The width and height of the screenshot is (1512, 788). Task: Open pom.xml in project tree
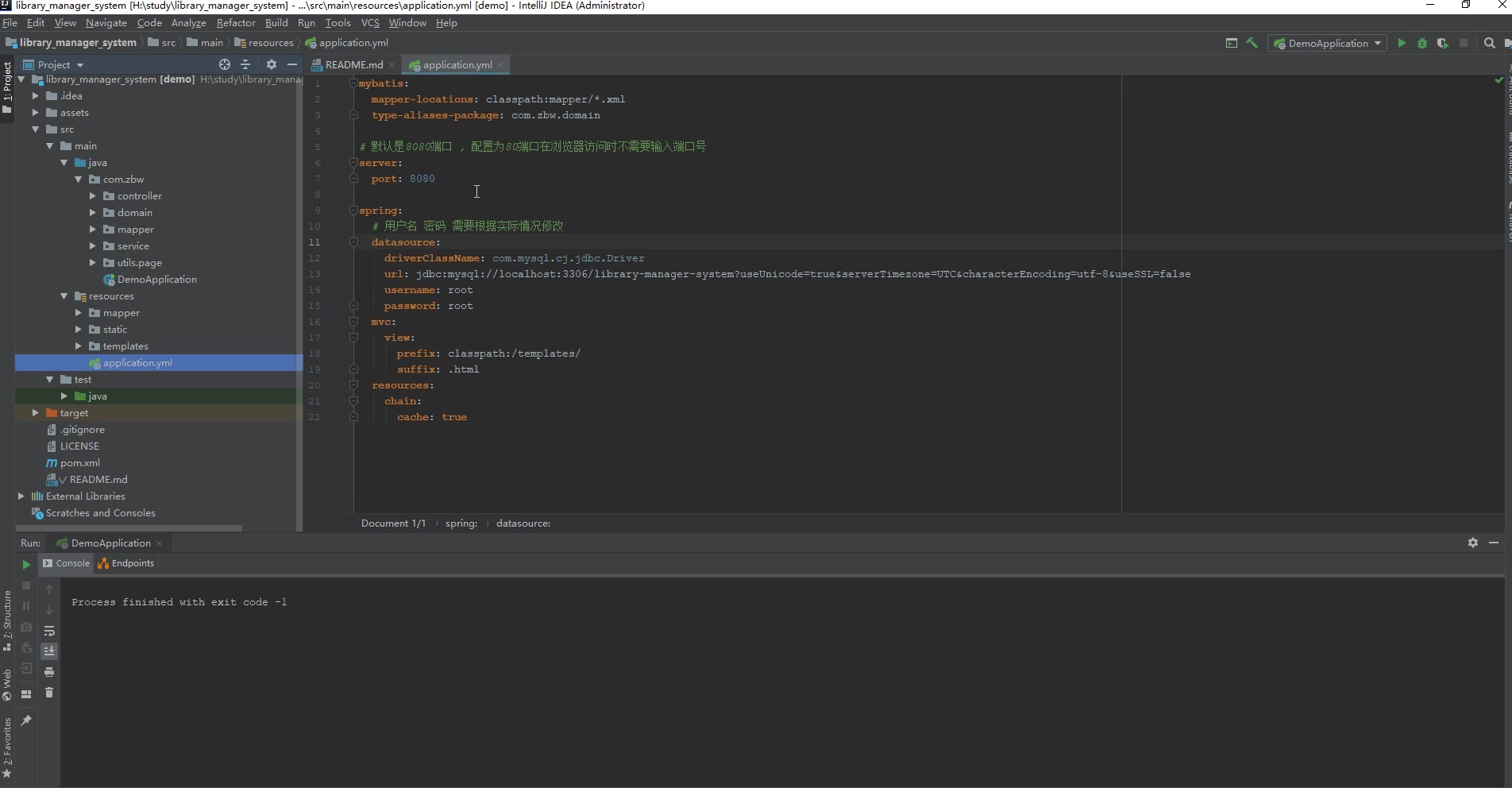tap(79, 463)
